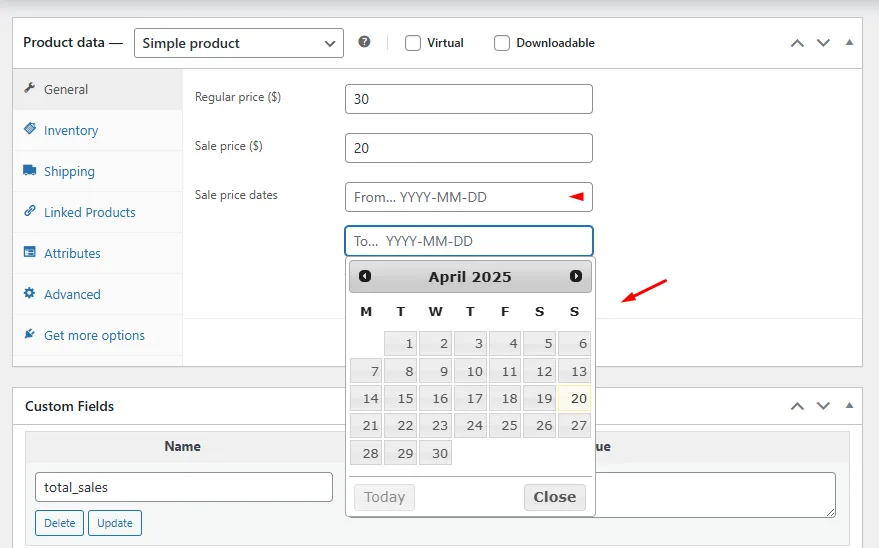Click the Shipping truck icon
Image resolution: width=879 pixels, height=548 pixels.
(30, 171)
